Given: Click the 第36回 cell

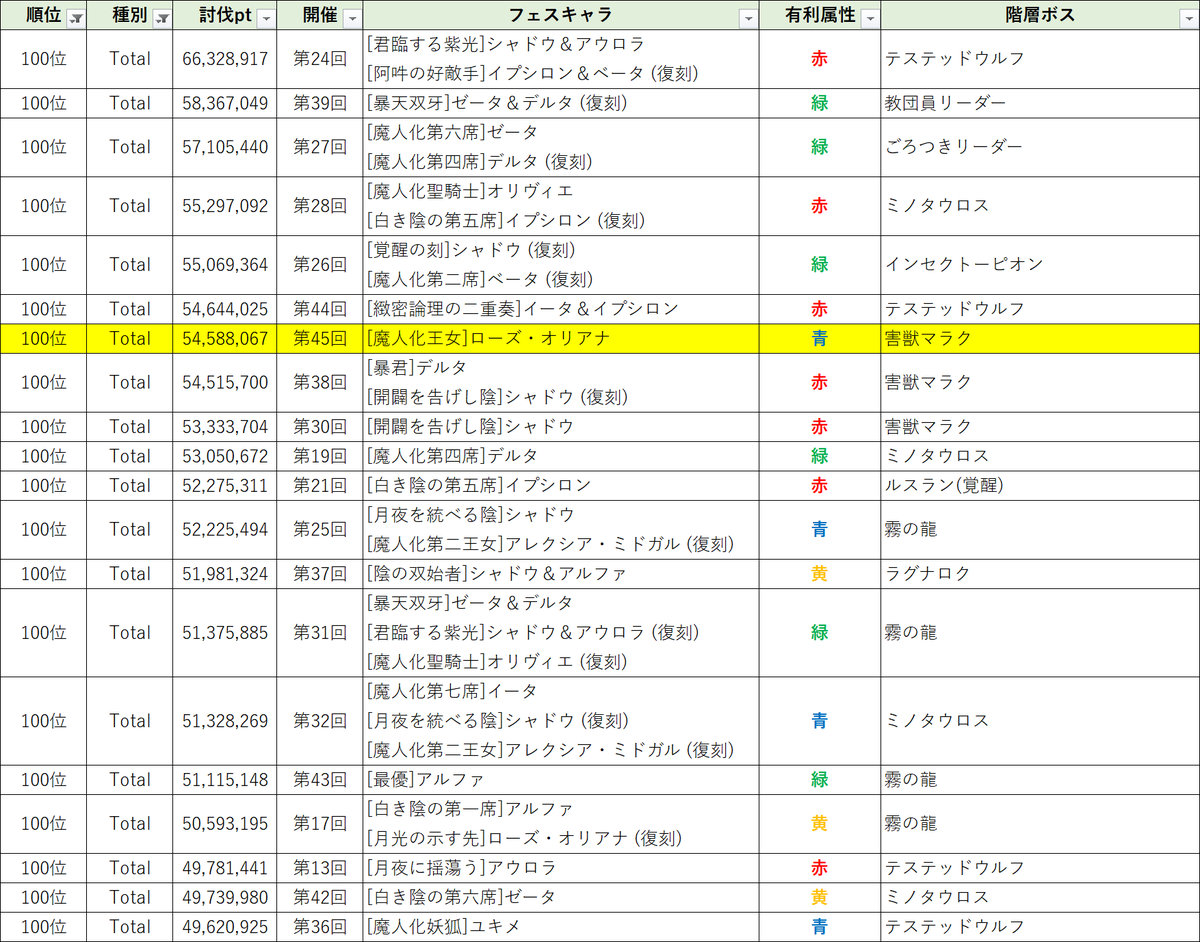Looking at the screenshot, I should [320, 926].
